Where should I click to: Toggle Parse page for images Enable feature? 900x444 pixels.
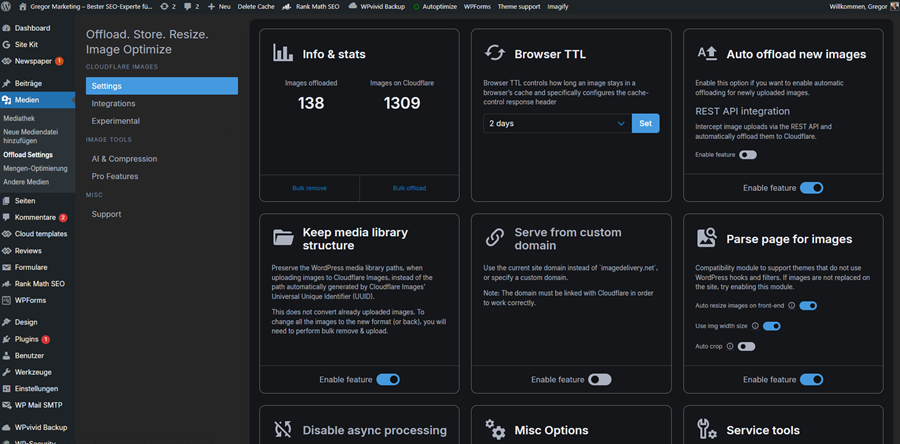pyautogui.click(x=812, y=379)
